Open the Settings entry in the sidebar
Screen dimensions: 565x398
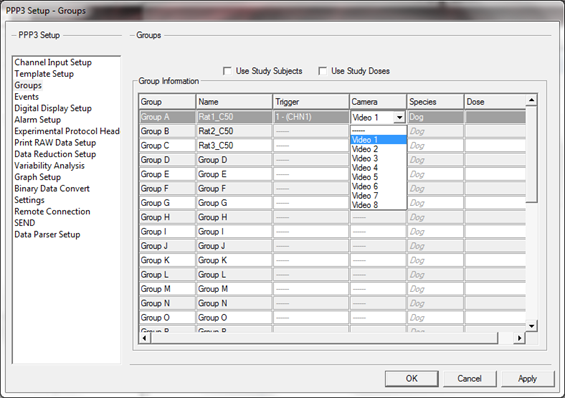pos(29,200)
